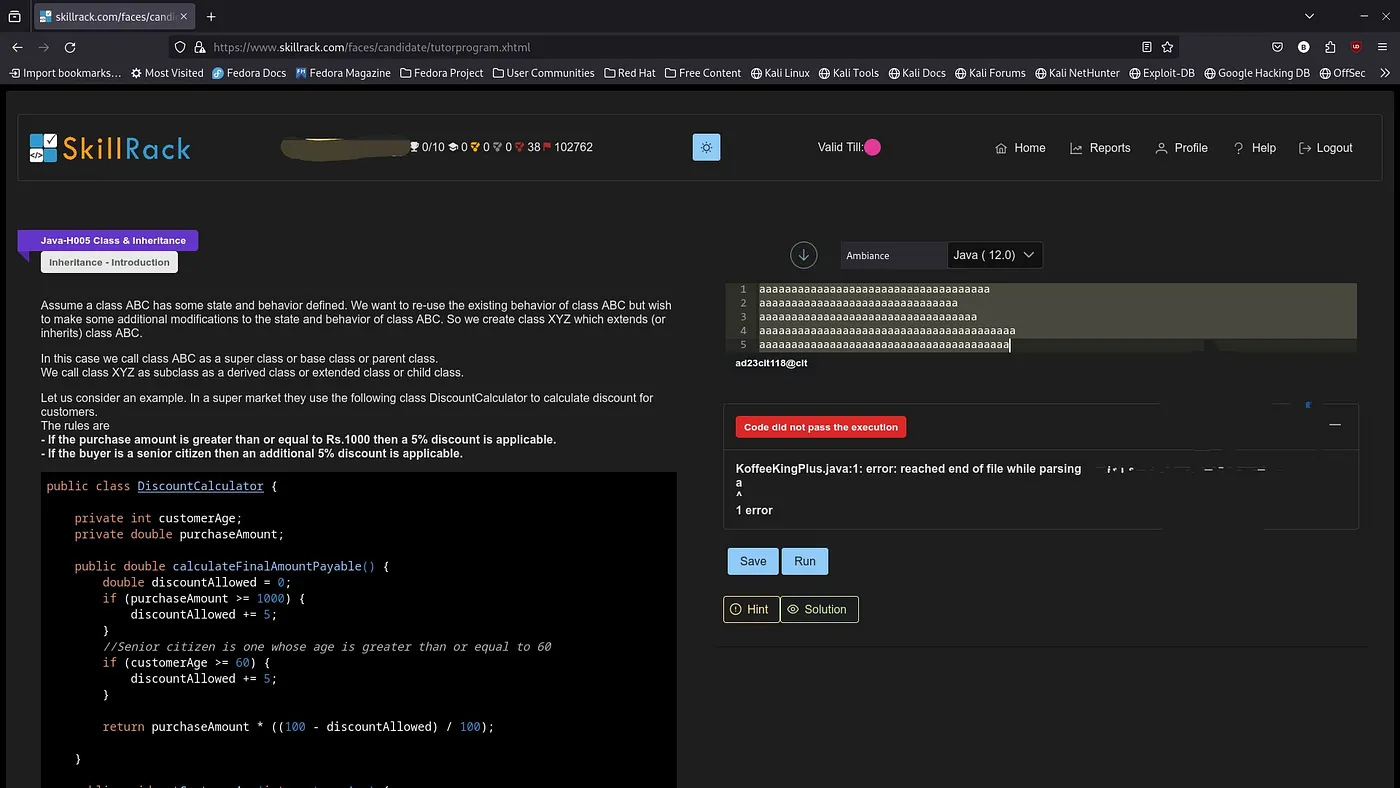
Task: Log out using the Logout item
Action: pyautogui.click(x=1325, y=148)
